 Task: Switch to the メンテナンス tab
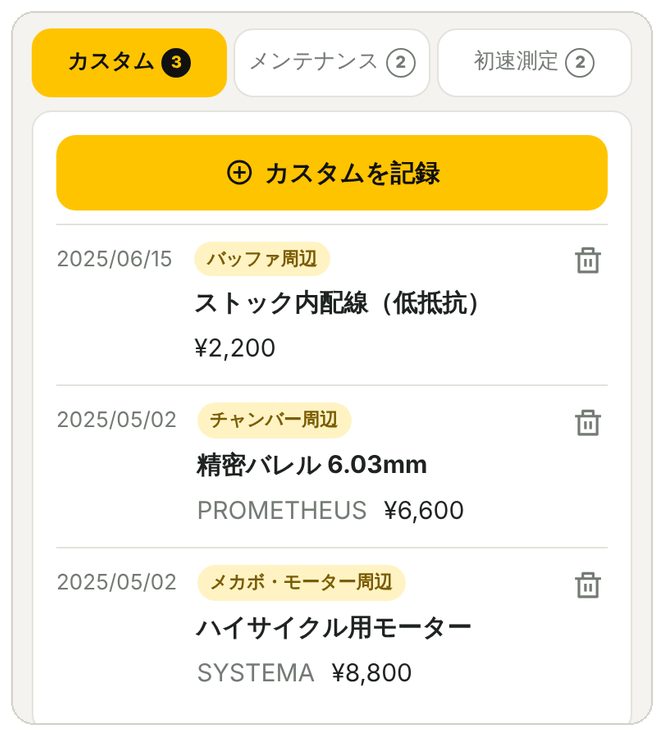pyautogui.click(x=332, y=63)
